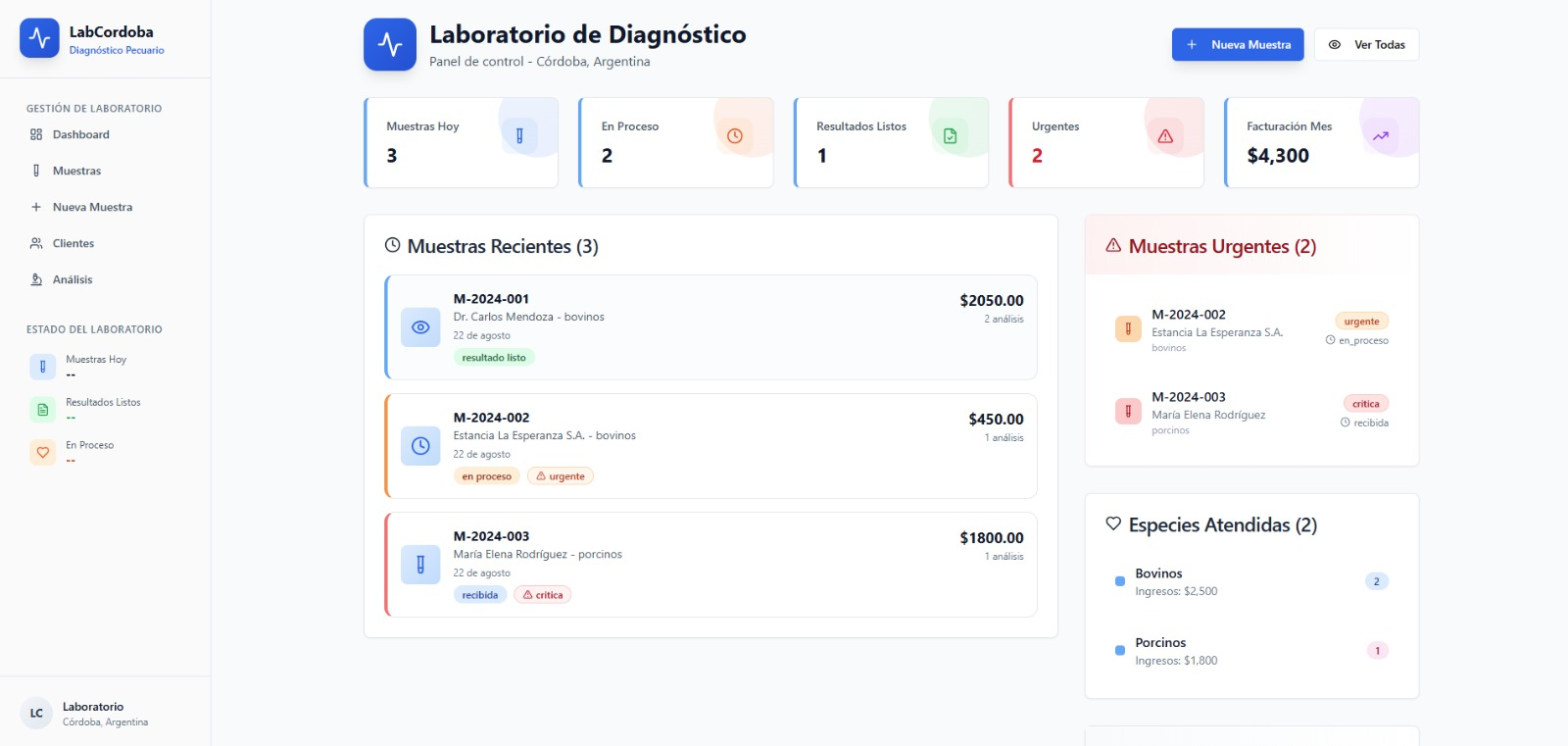The width and height of the screenshot is (1568, 746).
Task: Click the M-2024-001 sample title
Action: 491,299
